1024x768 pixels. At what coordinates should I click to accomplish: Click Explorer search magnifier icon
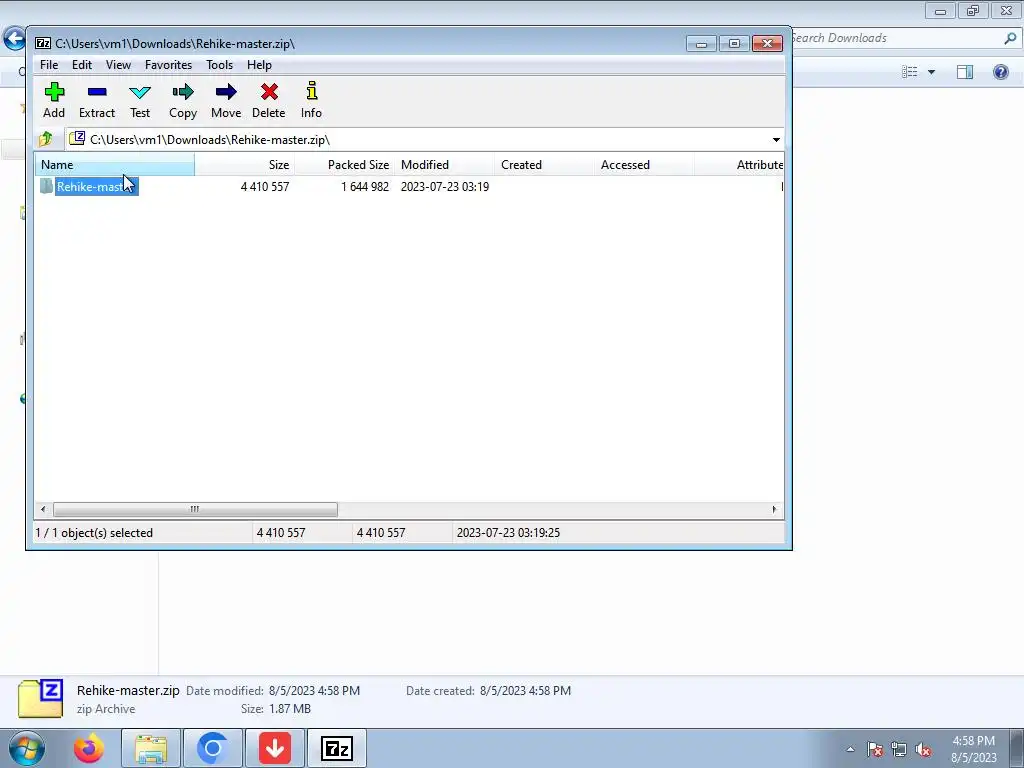point(1010,39)
